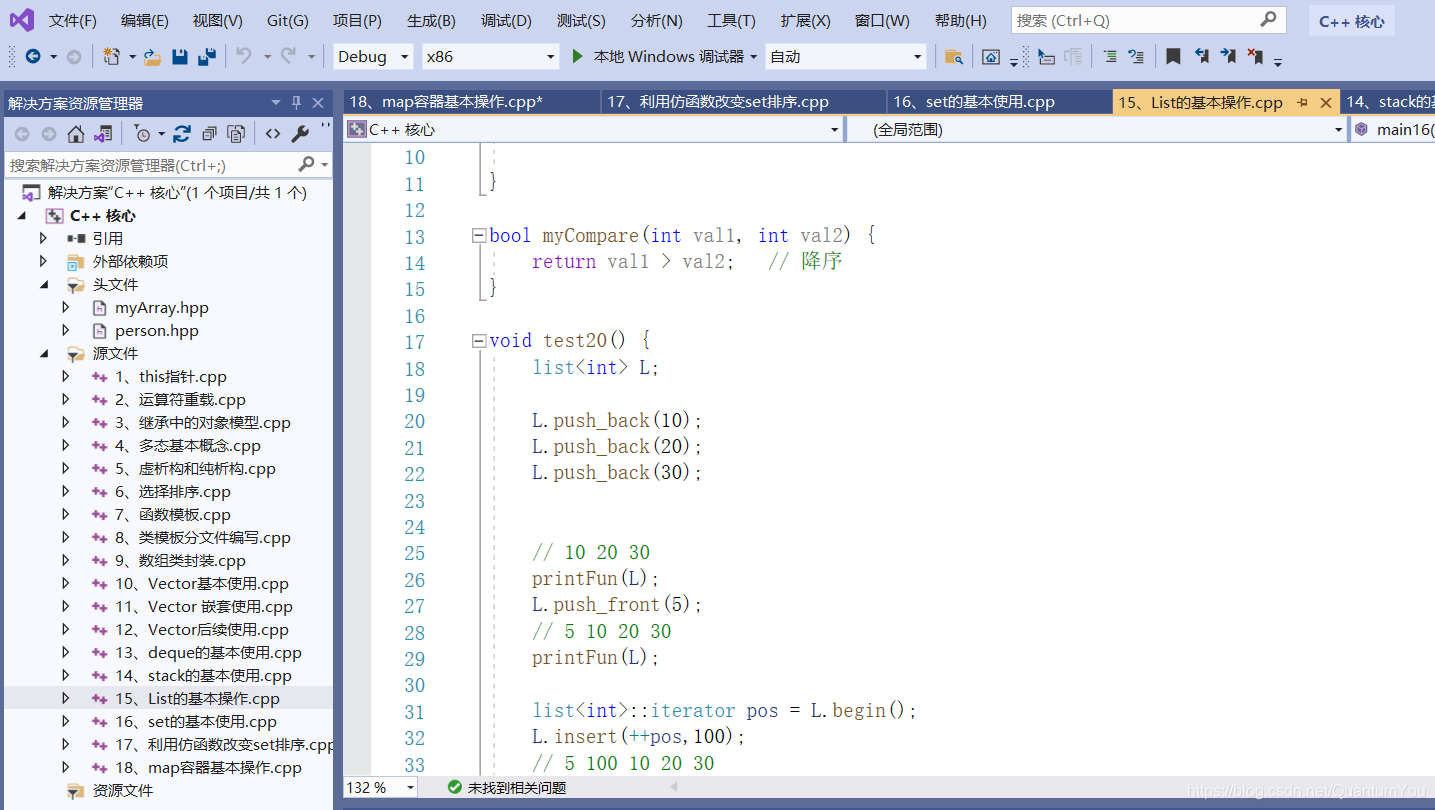Screen dimensions: 1435x810
Task: Click the Navigate Backward toolbar arrow
Action: point(33,57)
